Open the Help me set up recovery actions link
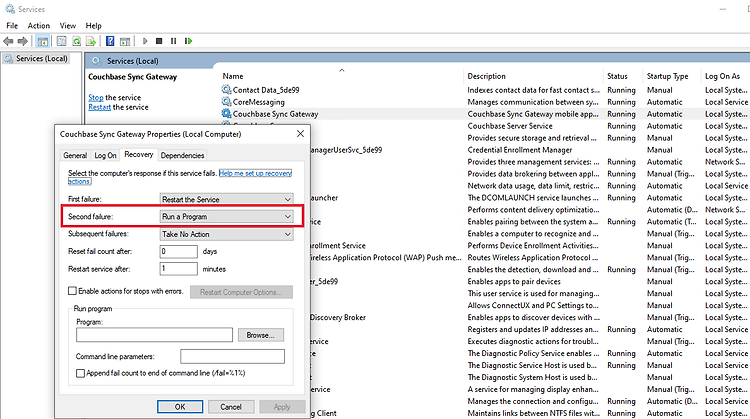 pos(255,173)
